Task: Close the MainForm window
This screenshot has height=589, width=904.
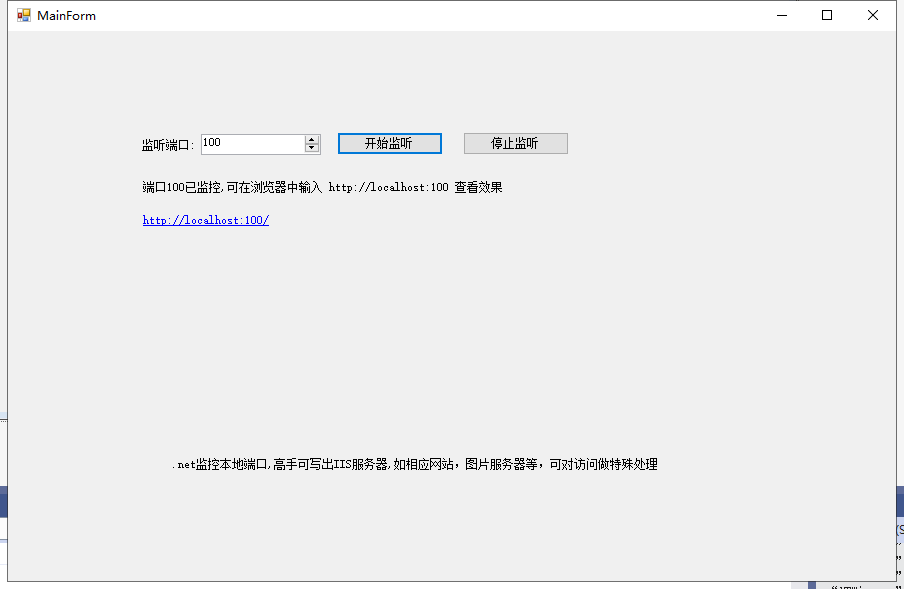Action: click(872, 16)
